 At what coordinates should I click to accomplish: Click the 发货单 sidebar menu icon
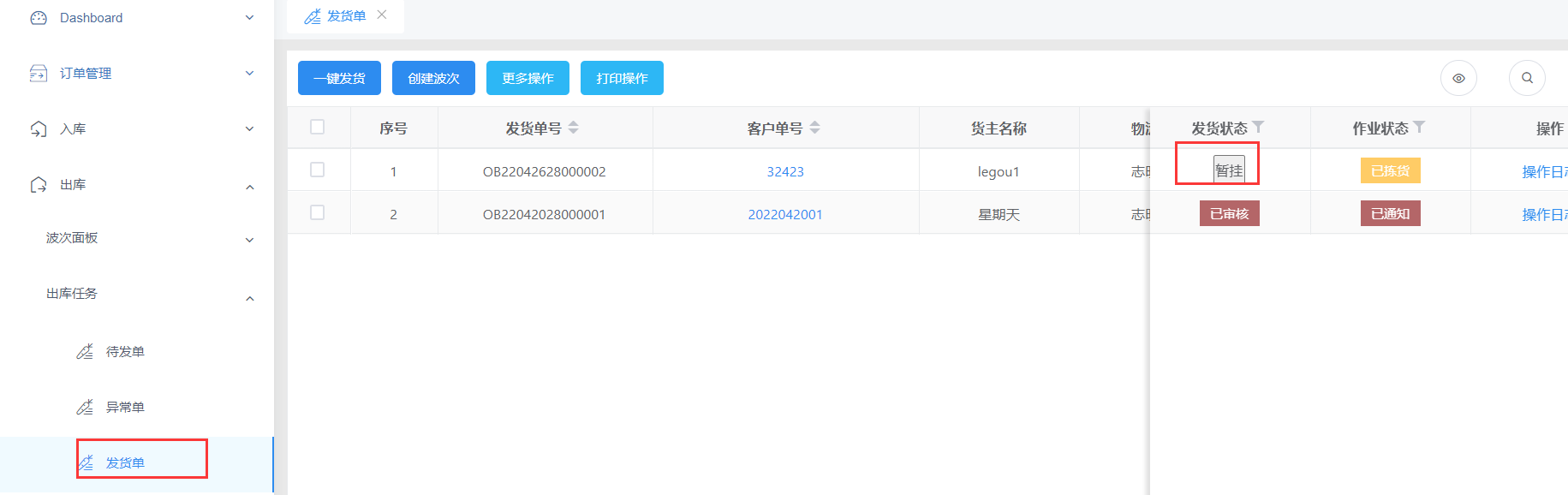85,463
